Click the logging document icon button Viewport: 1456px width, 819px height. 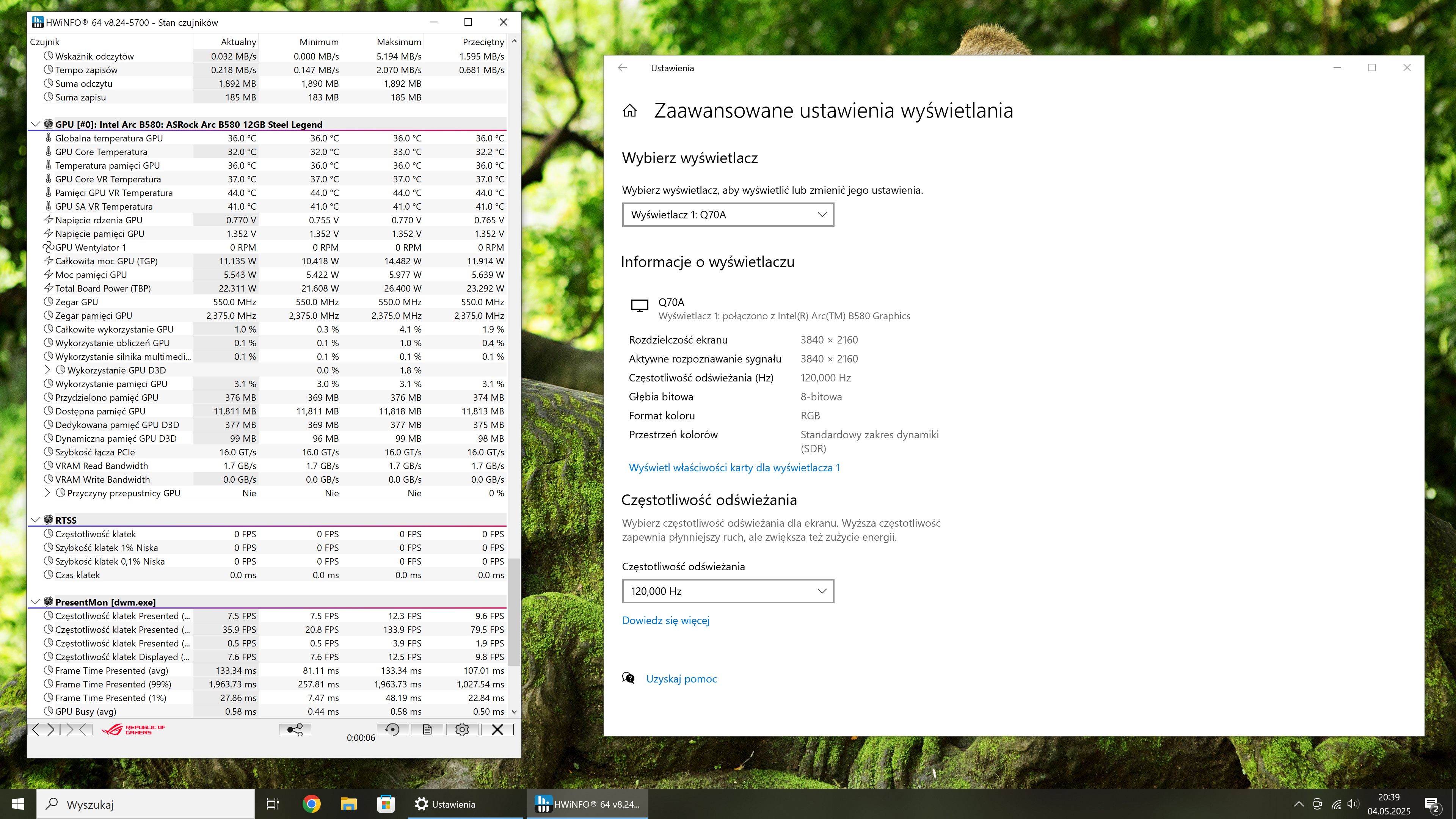[x=427, y=730]
